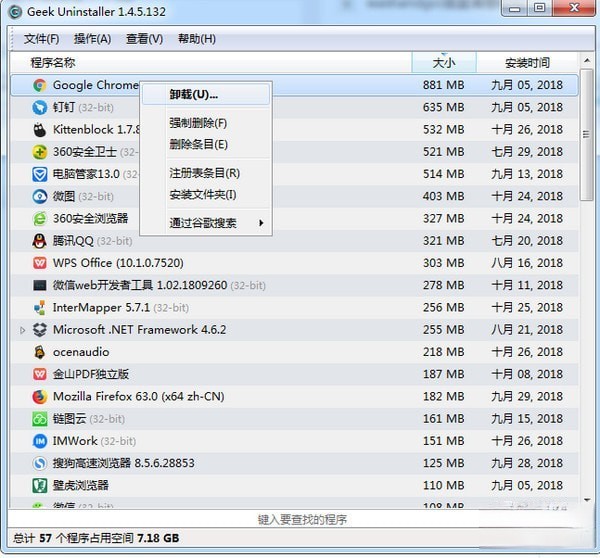The height and width of the screenshot is (558, 600).
Task: Open the 帮助(H) menu
Action: tap(197, 39)
